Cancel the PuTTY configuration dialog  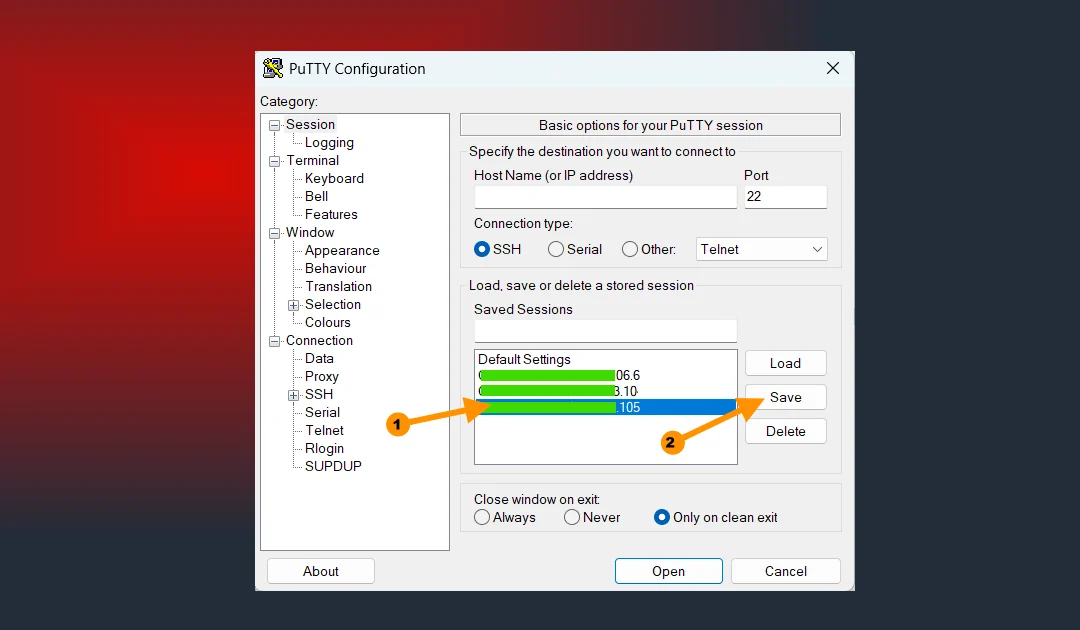click(786, 571)
